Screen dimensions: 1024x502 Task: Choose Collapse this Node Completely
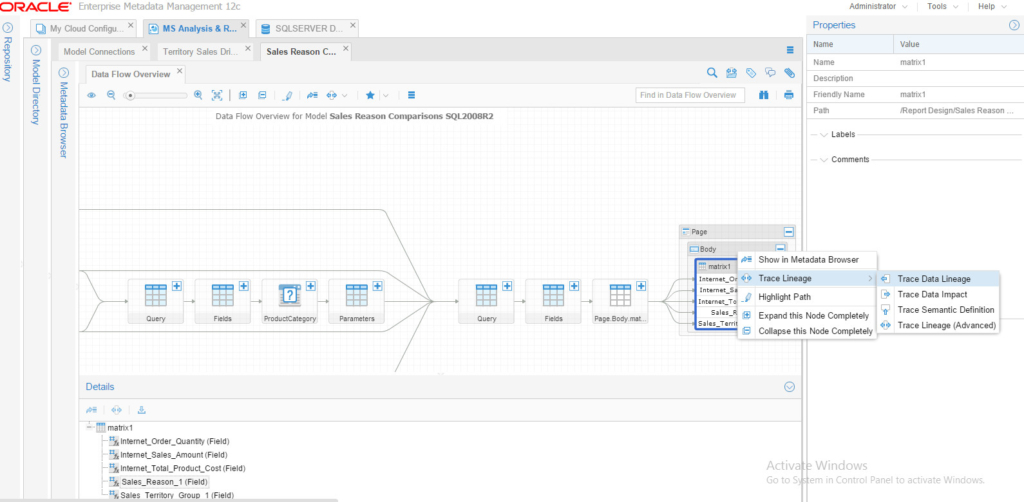(807, 331)
